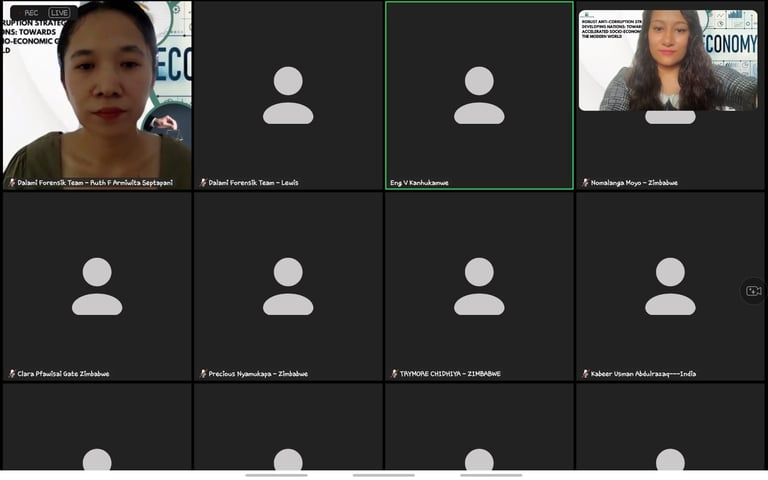Click name label 'Precious Nyamukapa - Zimbabwe'
Image resolution: width=768 pixels, height=480 pixels.
258,374
